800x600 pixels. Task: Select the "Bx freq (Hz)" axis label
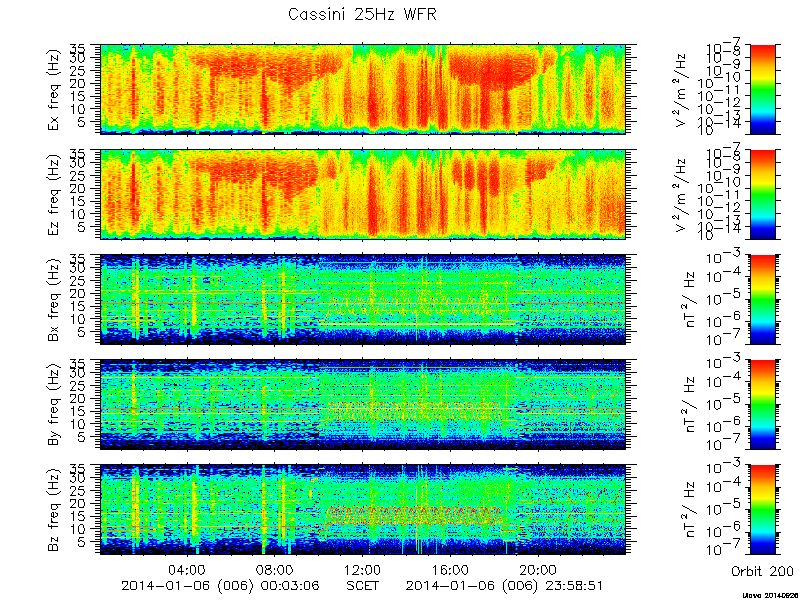(55, 300)
